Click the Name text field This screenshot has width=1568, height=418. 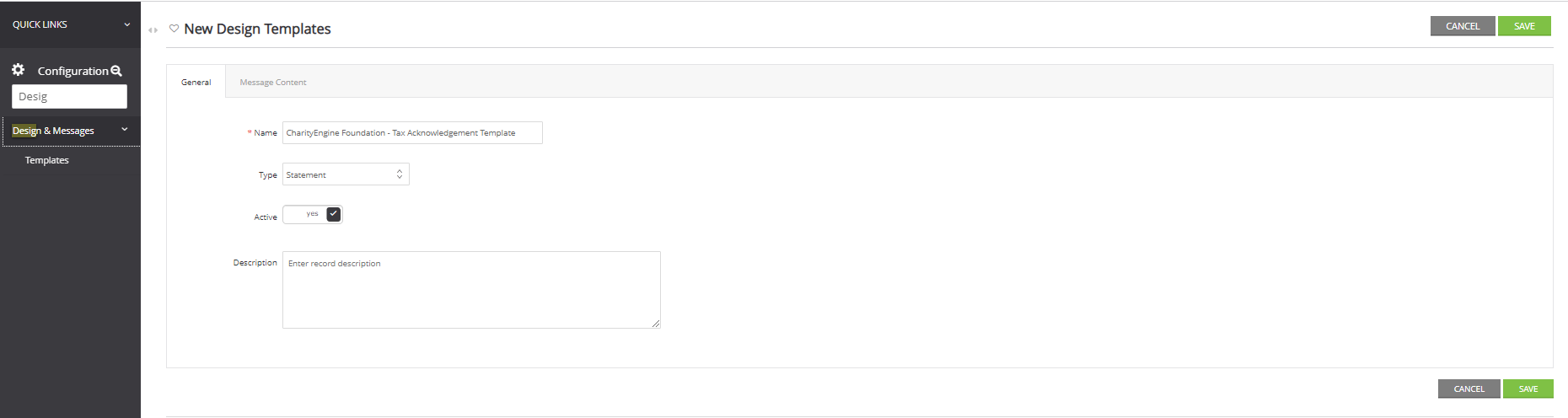(x=412, y=133)
